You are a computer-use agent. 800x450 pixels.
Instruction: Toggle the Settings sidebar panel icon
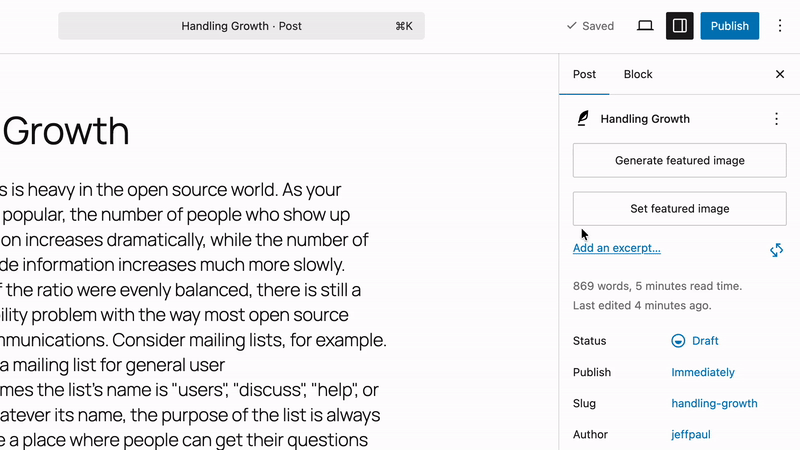tap(680, 26)
